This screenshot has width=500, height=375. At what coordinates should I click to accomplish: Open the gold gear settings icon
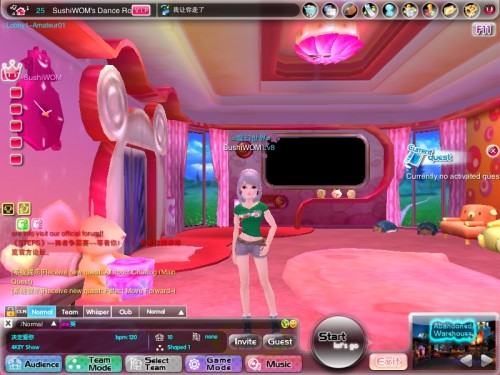pyautogui.click(x=470, y=10)
